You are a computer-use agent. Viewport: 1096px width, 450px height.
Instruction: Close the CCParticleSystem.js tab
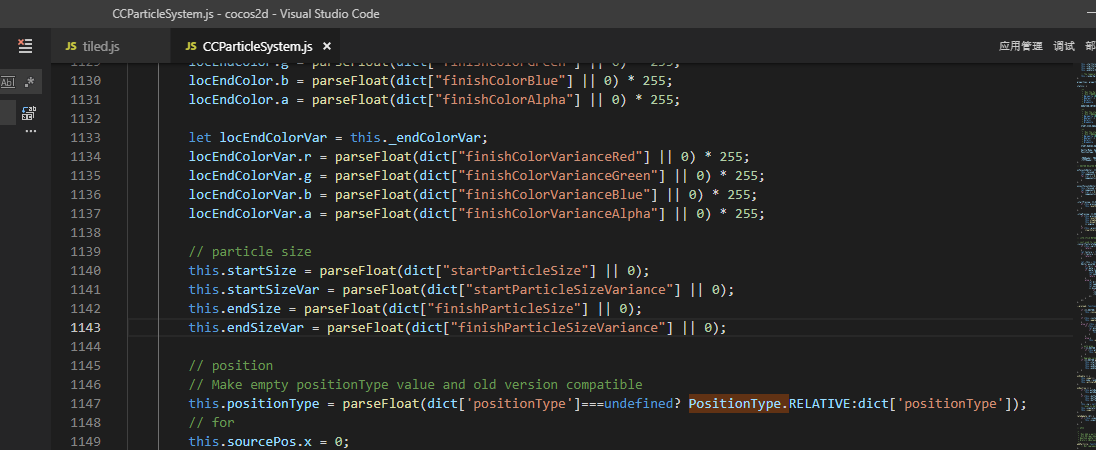click(x=326, y=46)
